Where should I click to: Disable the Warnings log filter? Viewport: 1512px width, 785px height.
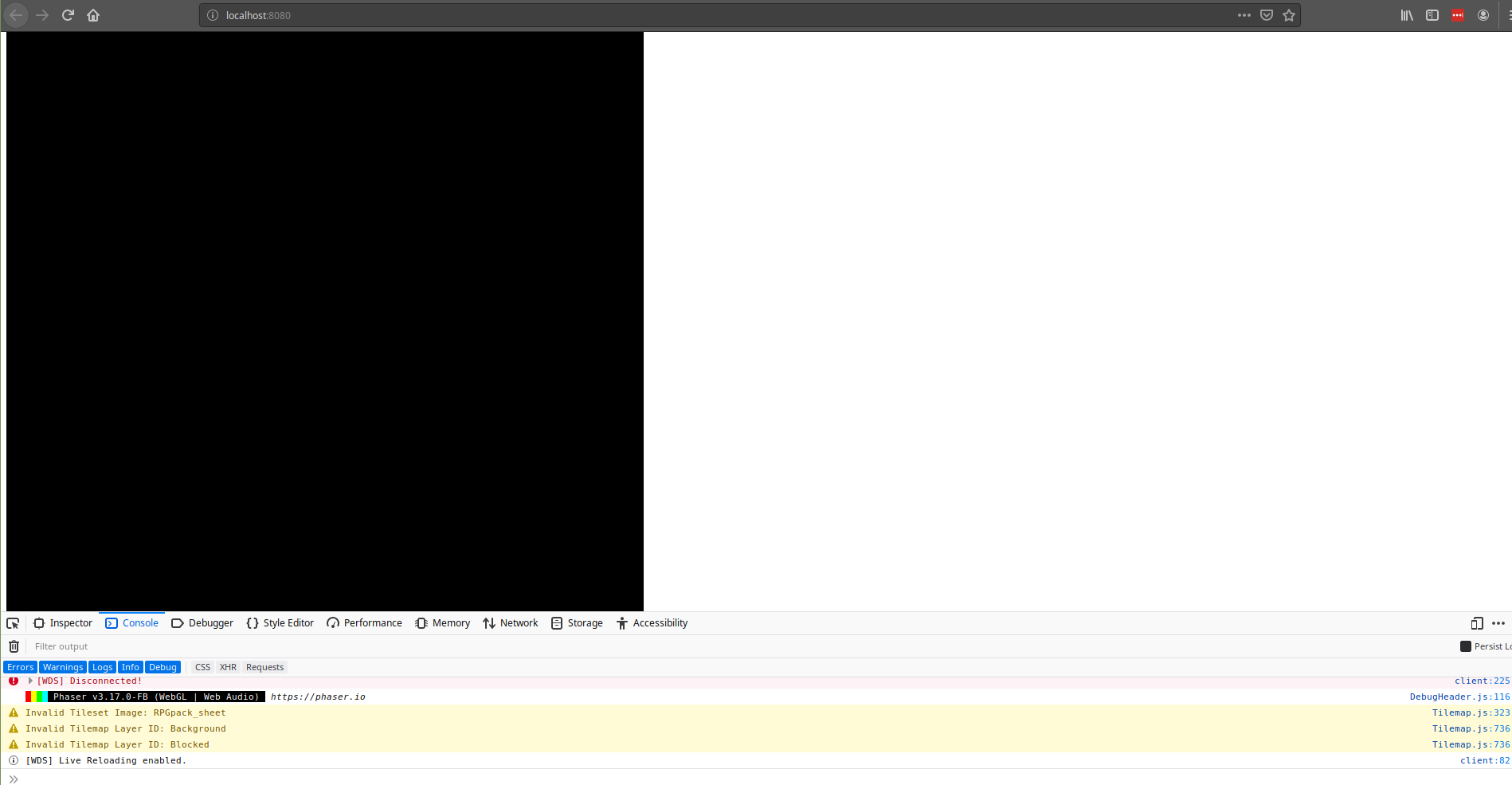63,667
